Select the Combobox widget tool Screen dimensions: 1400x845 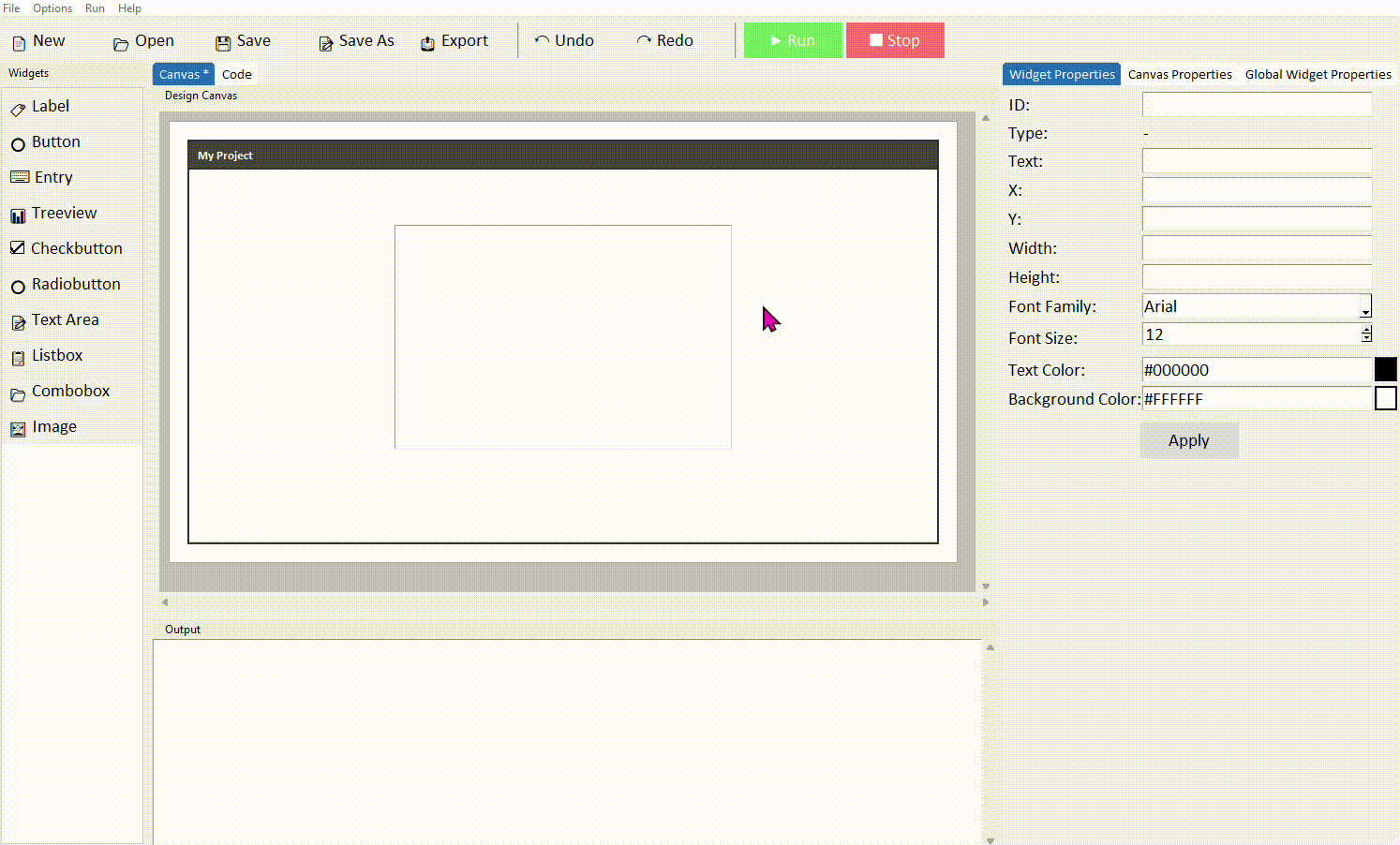(70, 391)
